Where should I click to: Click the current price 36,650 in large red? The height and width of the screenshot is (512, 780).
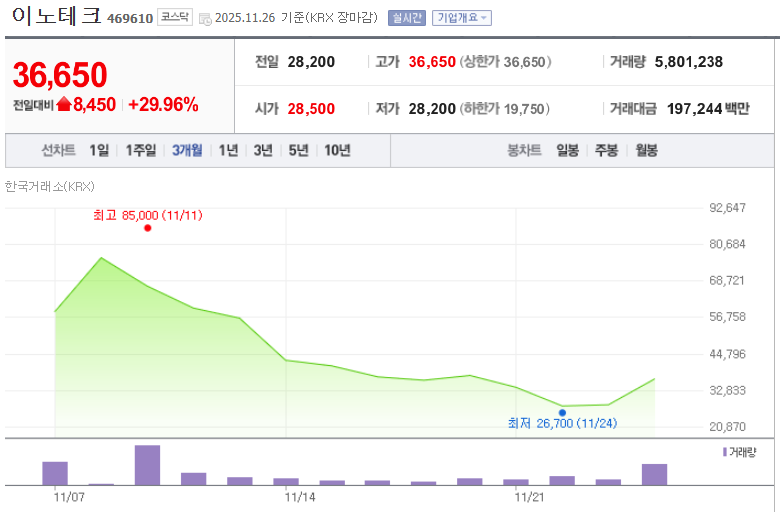60,75
